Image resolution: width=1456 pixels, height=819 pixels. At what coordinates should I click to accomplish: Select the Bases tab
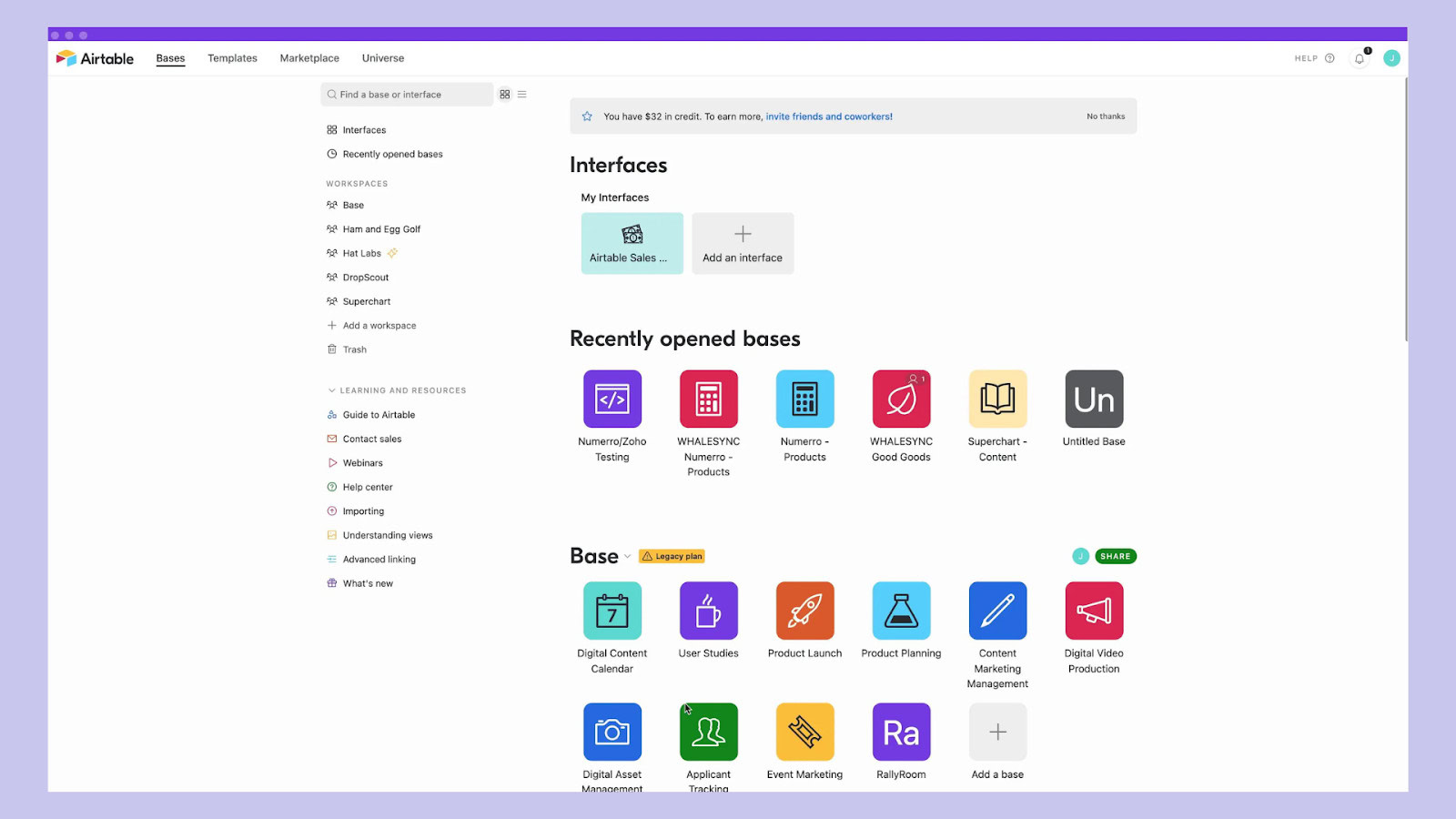coord(170,58)
